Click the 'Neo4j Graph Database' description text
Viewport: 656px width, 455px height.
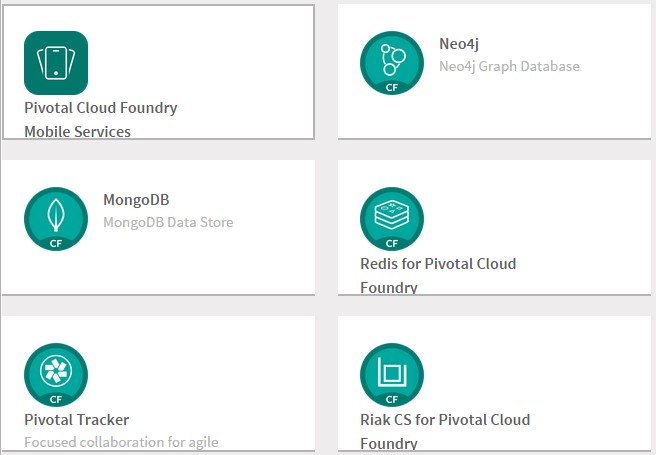pos(509,66)
